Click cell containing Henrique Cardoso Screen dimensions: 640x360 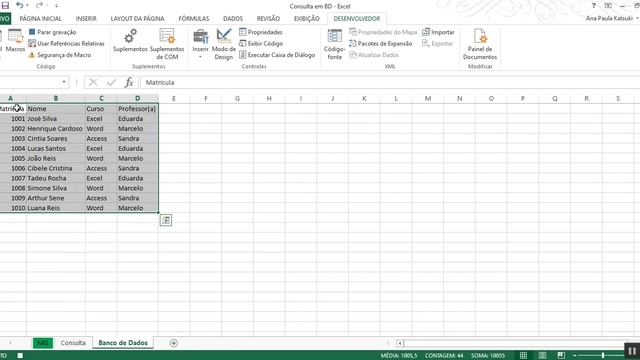coord(56,129)
